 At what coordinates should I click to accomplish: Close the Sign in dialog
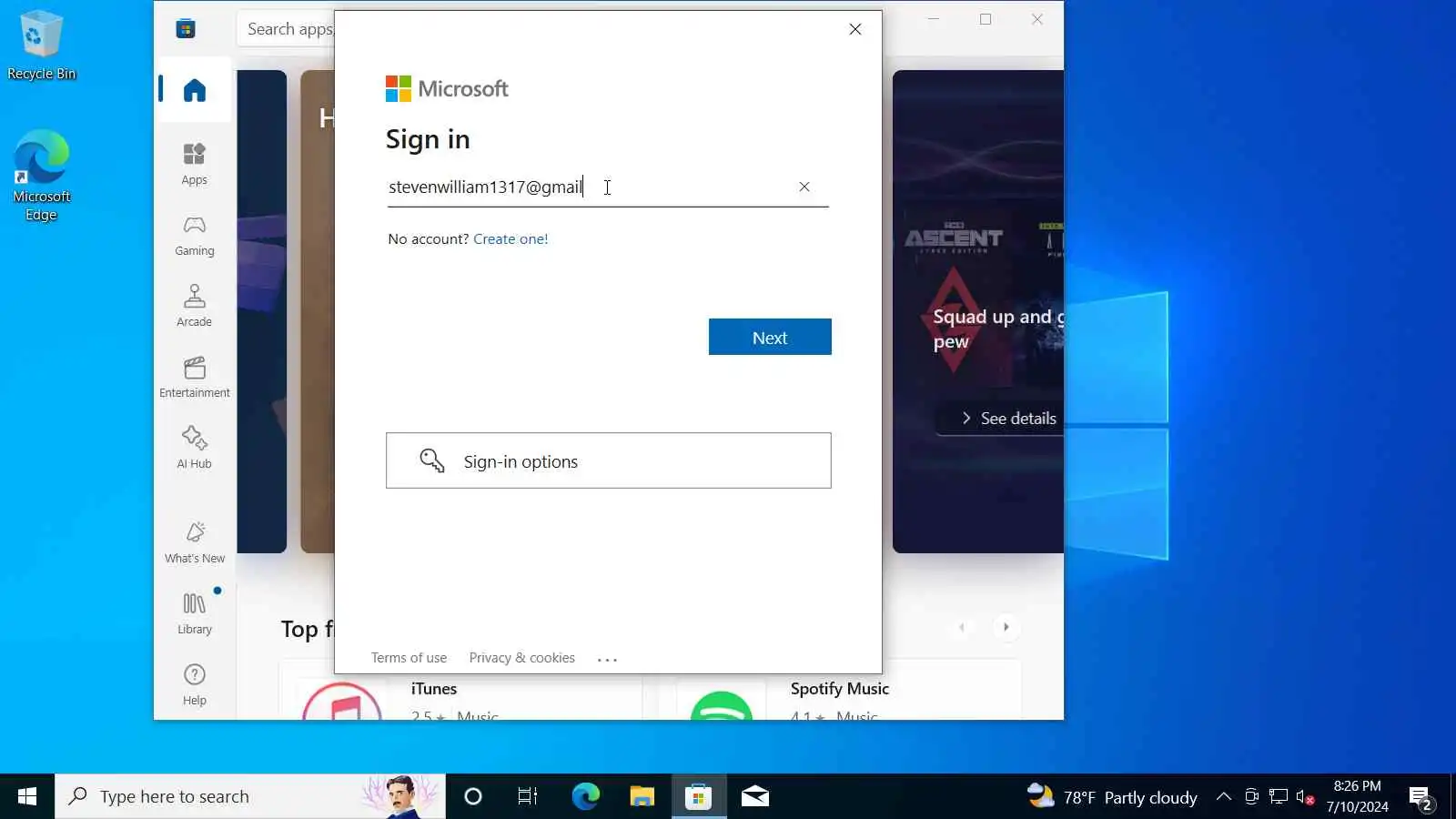click(x=855, y=29)
